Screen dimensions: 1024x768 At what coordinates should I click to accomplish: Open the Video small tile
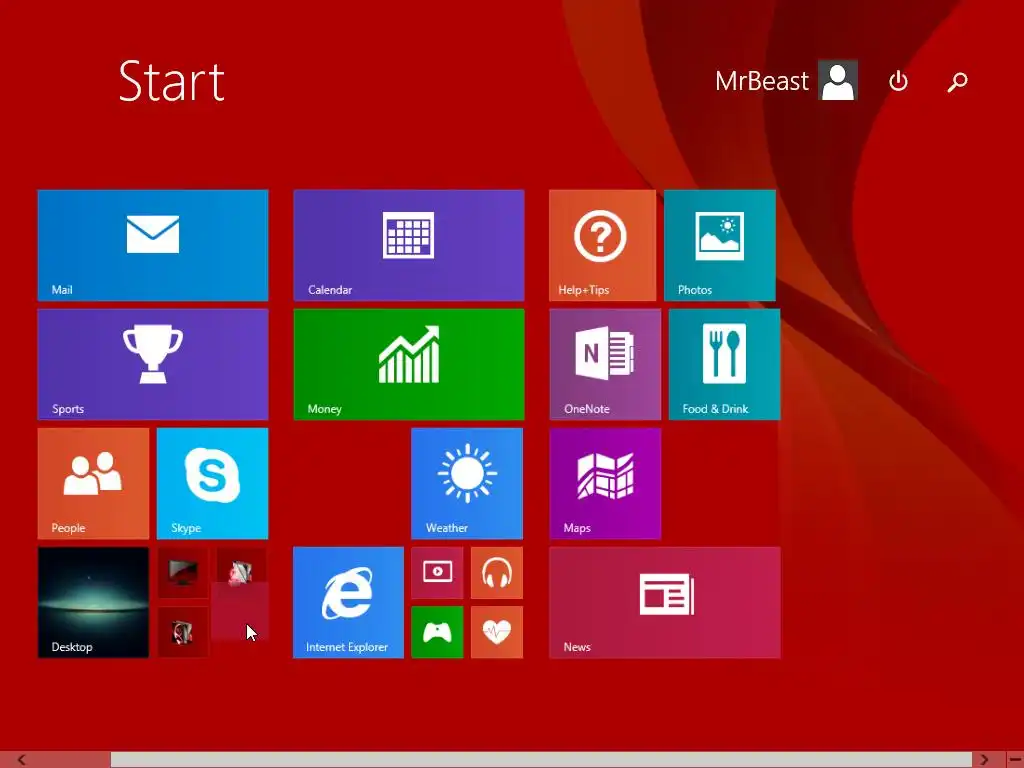click(x=438, y=573)
